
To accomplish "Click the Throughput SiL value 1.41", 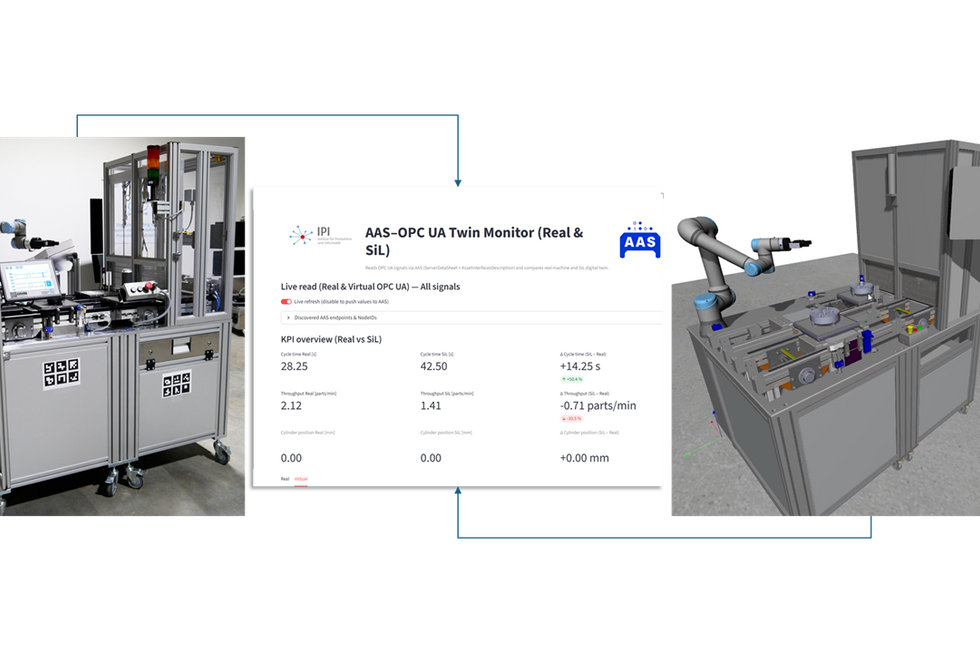I will [x=431, y=406].
